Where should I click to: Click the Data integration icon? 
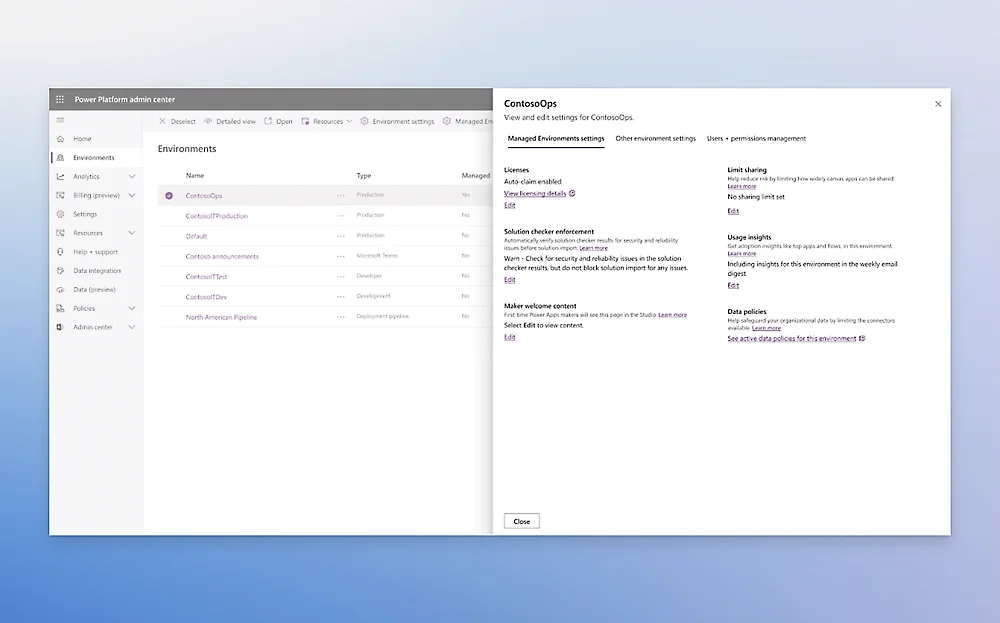(61, 270)
